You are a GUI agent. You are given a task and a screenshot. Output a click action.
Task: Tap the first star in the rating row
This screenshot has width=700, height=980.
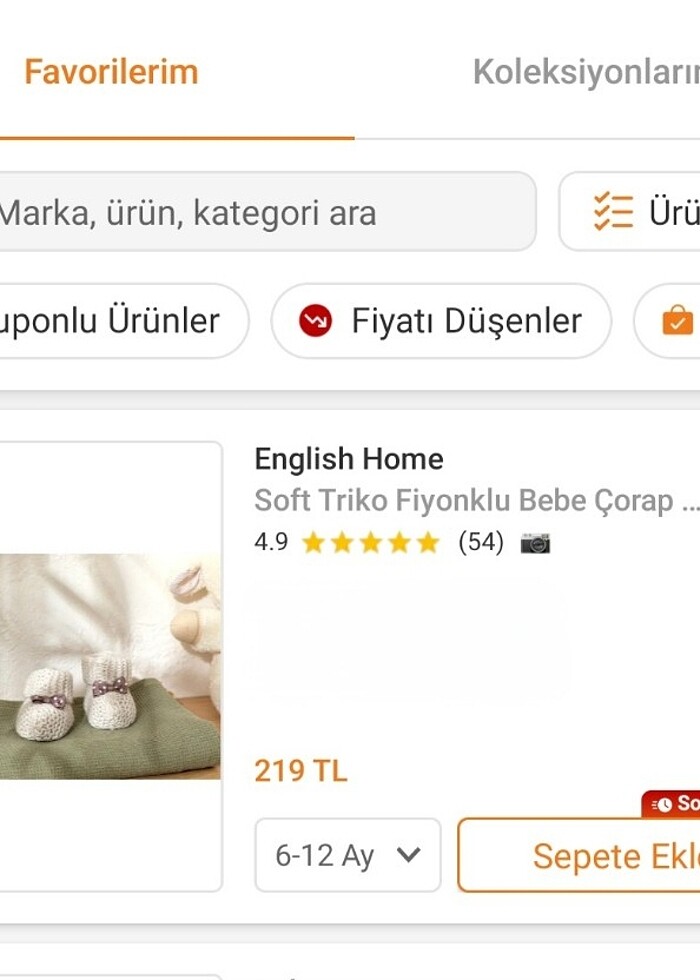pyautogui.click(x=312, y=543)
